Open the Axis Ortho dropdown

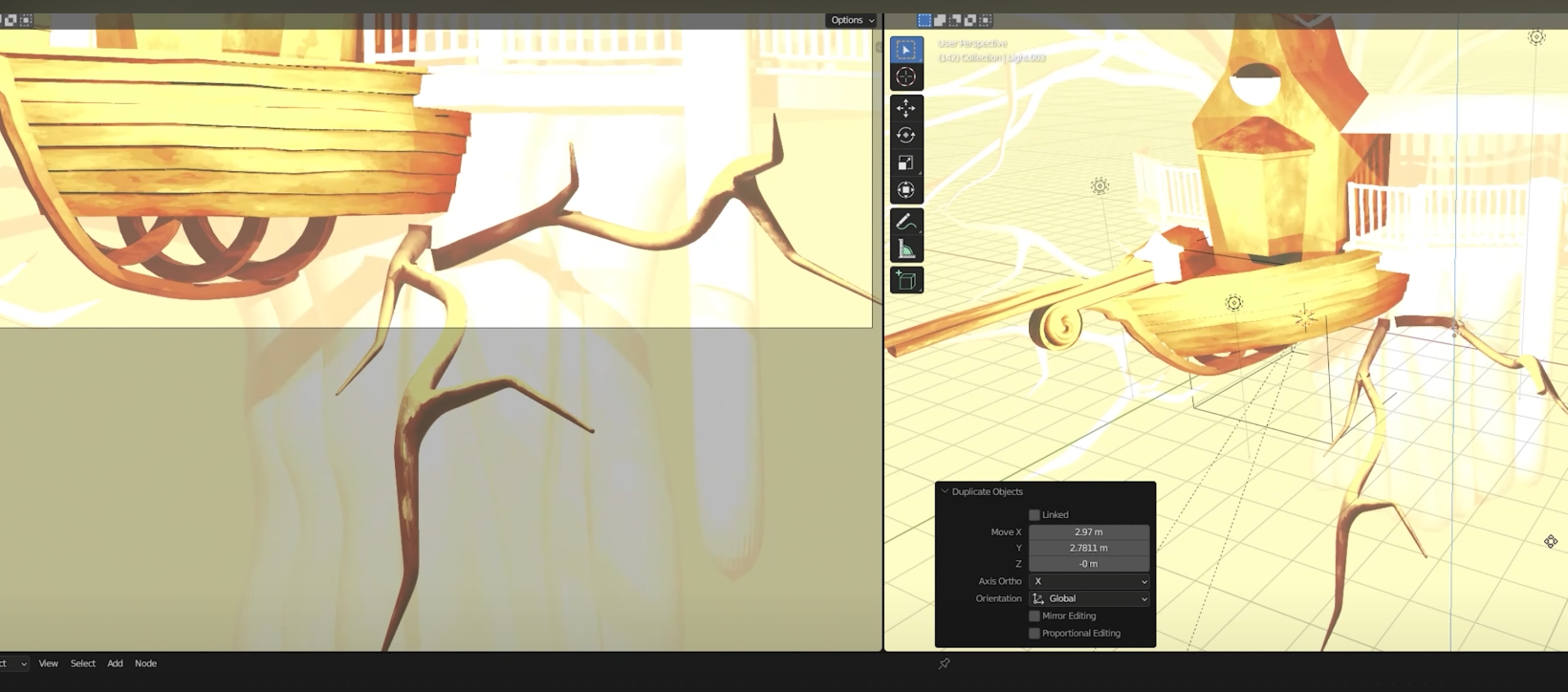pos(1089,581)
